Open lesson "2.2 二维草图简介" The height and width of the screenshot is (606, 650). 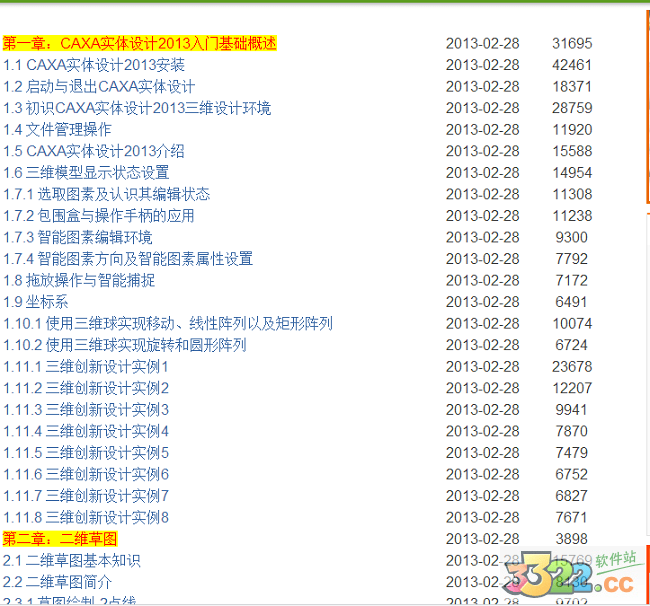point(57,582)
